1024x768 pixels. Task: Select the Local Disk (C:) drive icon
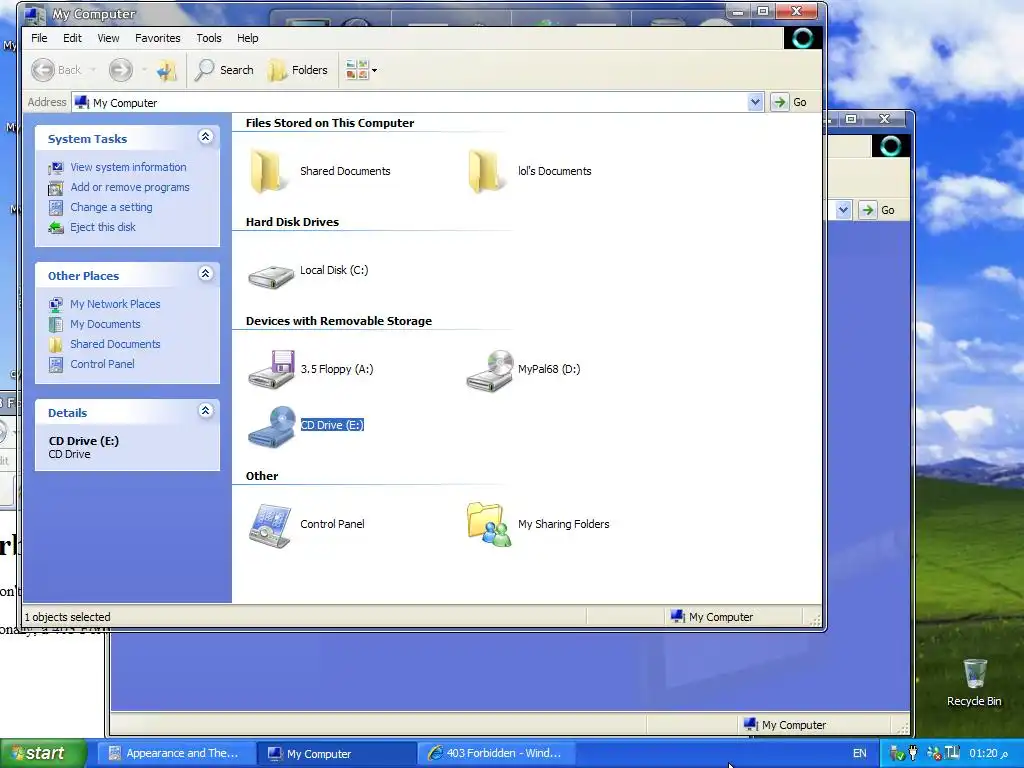[x=270, y=276]
